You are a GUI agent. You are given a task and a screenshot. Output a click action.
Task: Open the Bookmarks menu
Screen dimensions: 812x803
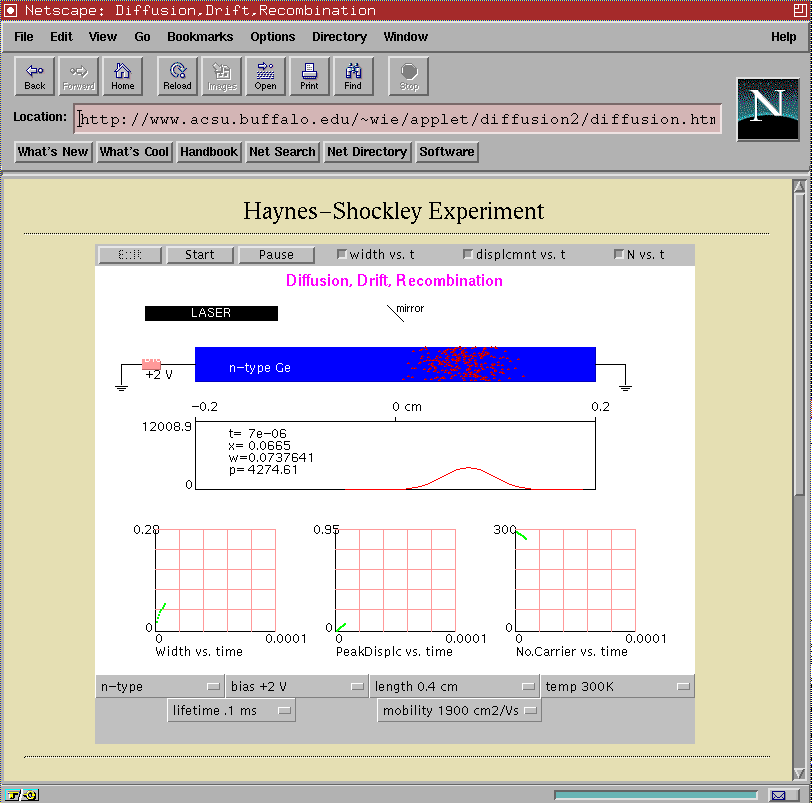(x=200, y=37)
